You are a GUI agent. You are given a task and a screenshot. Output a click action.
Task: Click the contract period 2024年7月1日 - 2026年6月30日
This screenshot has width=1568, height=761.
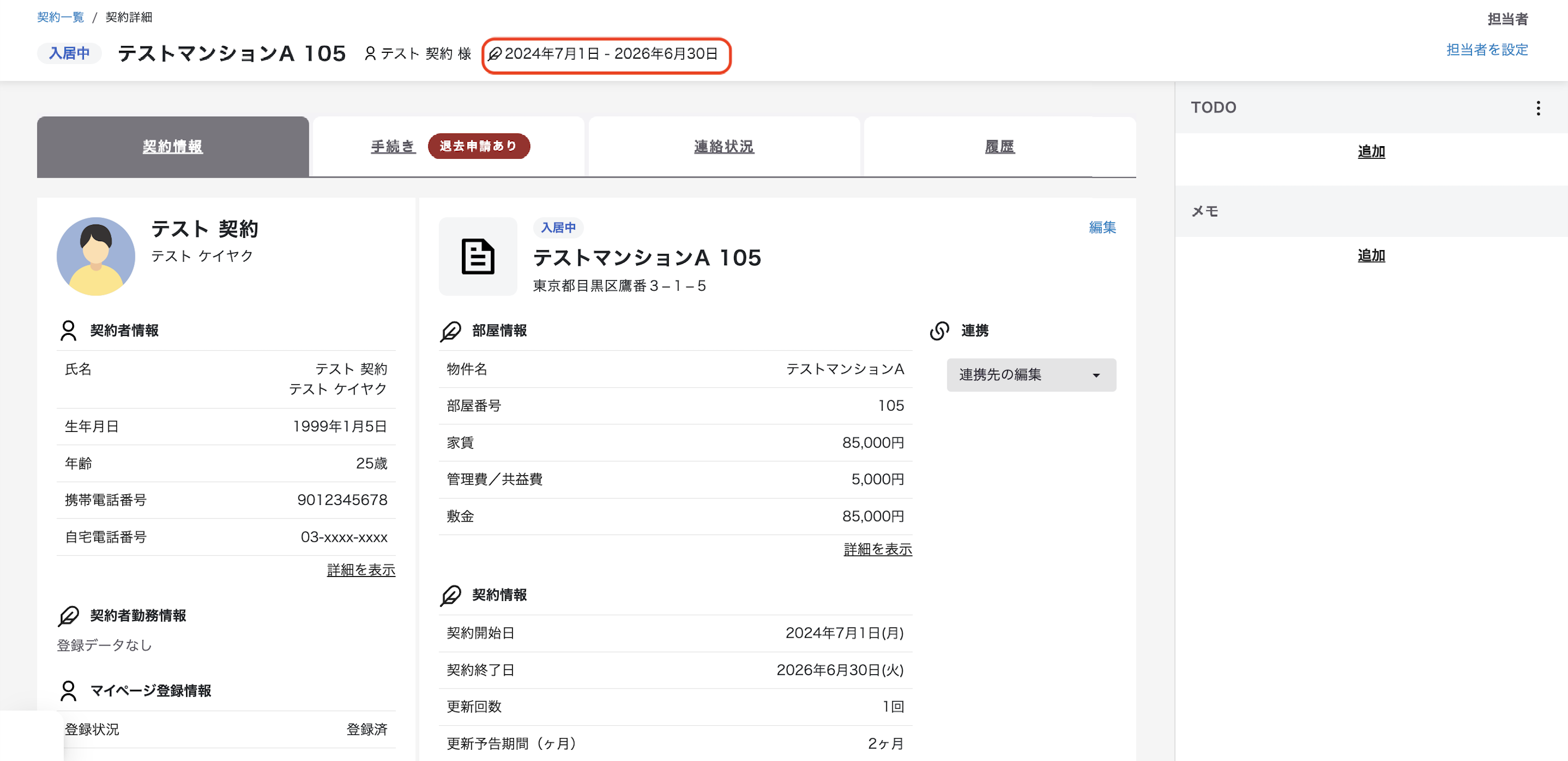[x=611, y=53]
